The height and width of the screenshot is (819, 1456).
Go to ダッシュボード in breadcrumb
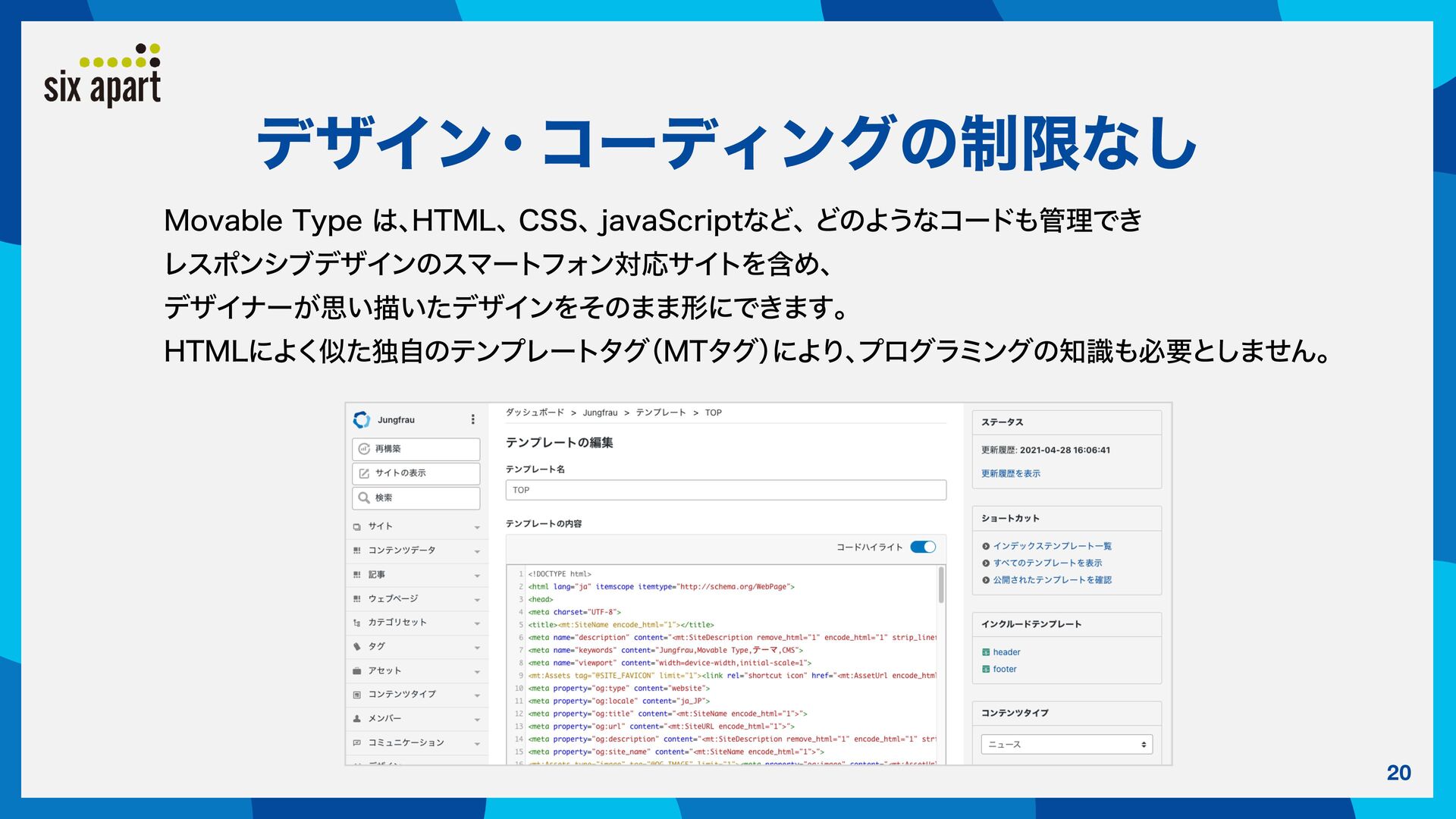[535, 413]
